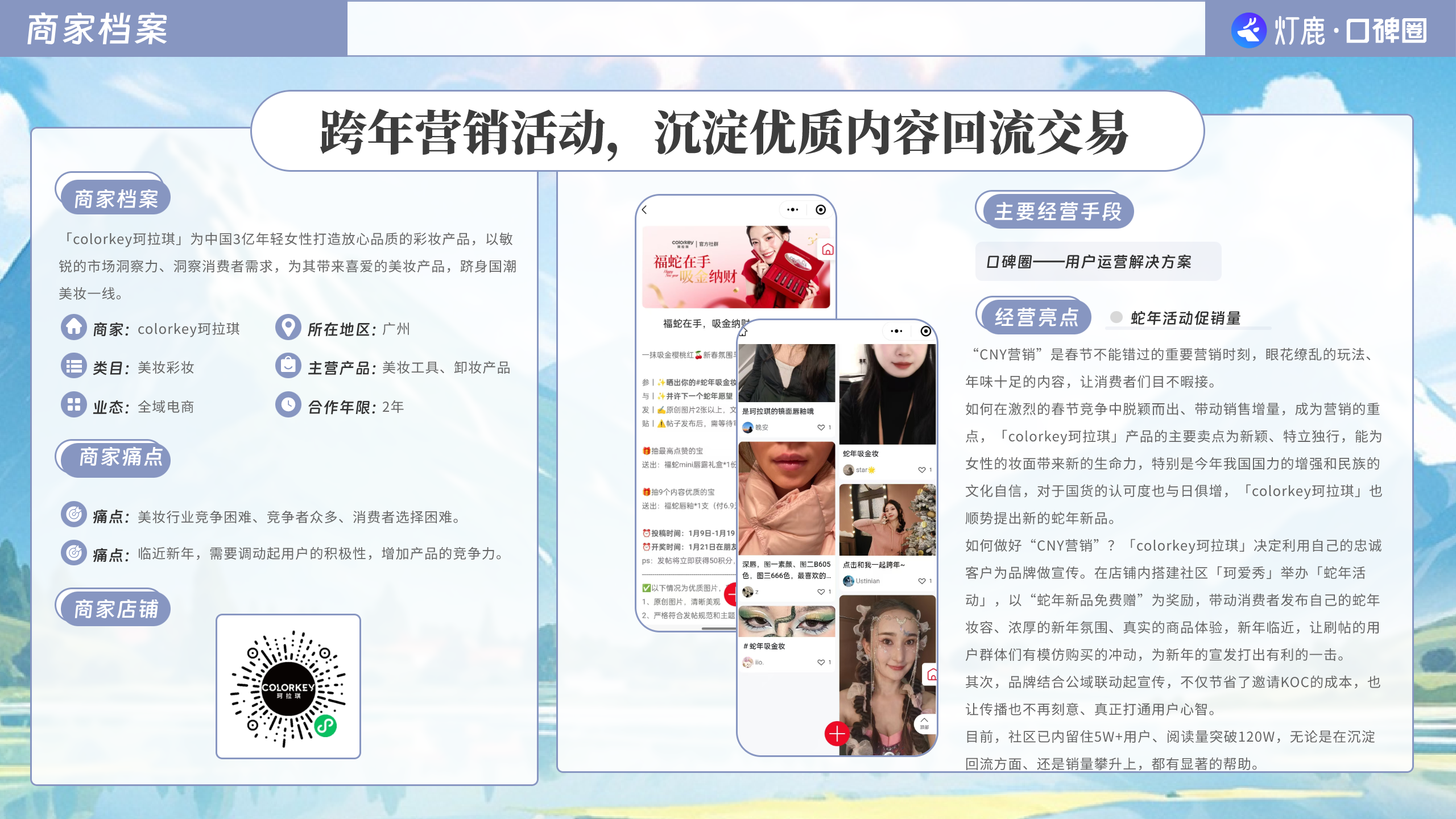Tap the circular close target in rear phone
Screen dimensions: 1456x819
[x=821, y=210]
